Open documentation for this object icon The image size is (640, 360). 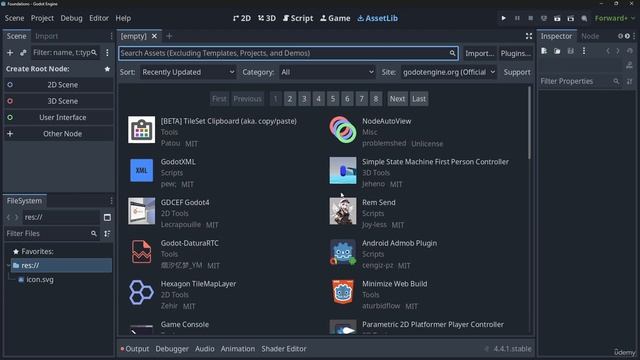pos(630,65)
